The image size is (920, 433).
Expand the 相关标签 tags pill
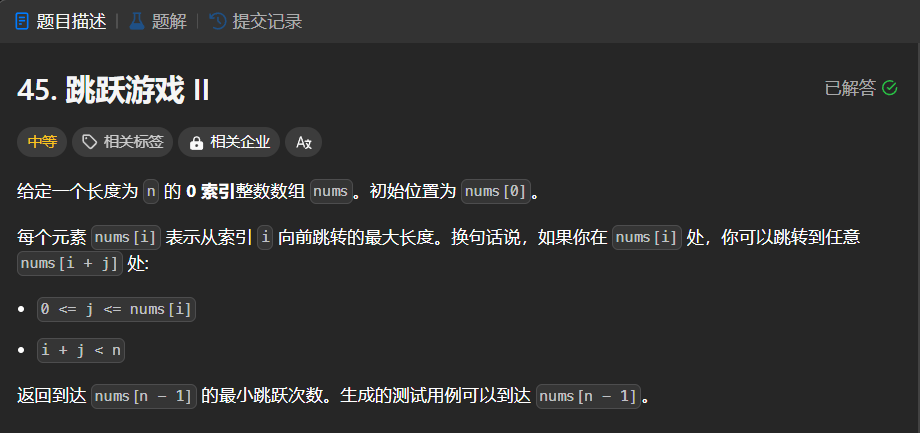pos(123,142)
